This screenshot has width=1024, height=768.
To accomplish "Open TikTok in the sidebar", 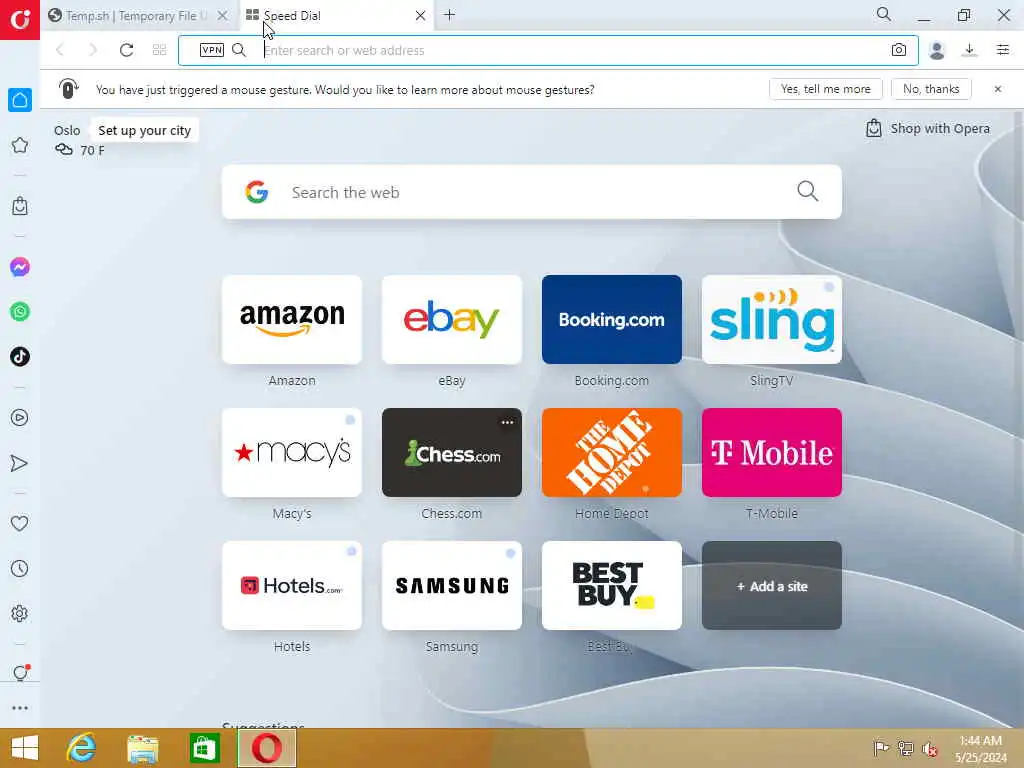I will tap(20, 357).
